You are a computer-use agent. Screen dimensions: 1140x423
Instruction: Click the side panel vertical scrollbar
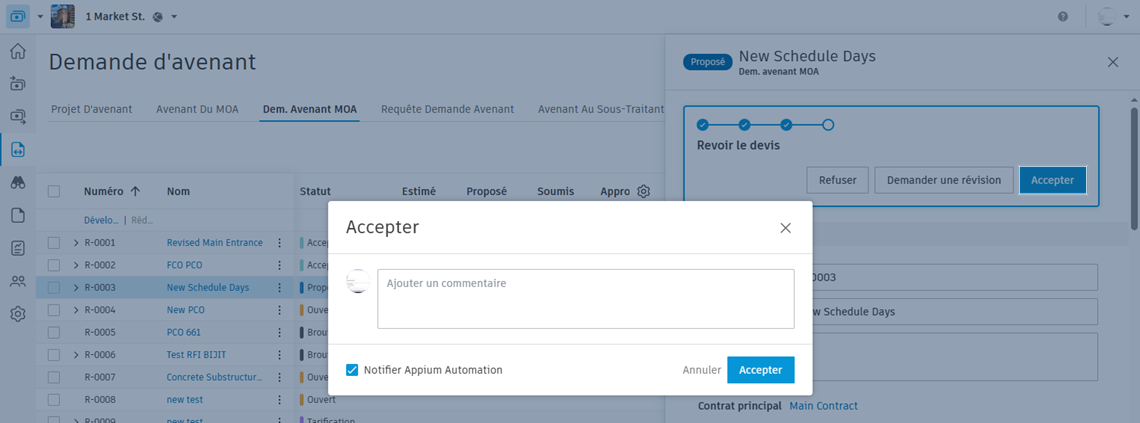pos(1133,167)
